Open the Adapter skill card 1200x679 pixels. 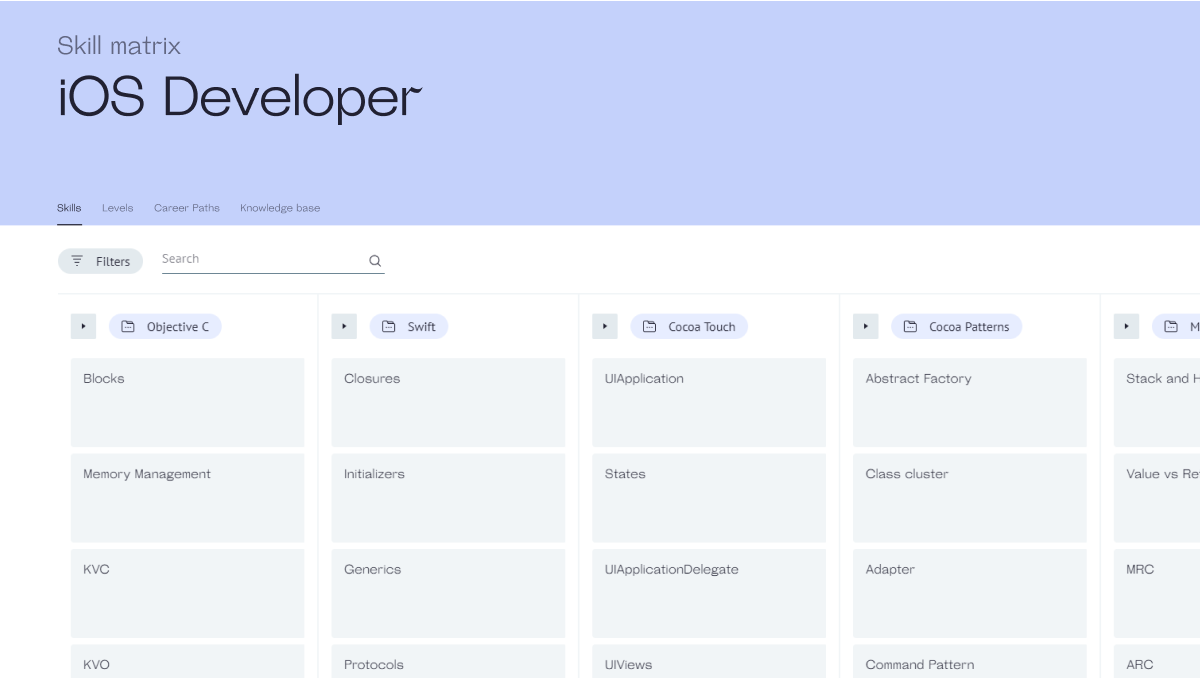pos(970,593)
